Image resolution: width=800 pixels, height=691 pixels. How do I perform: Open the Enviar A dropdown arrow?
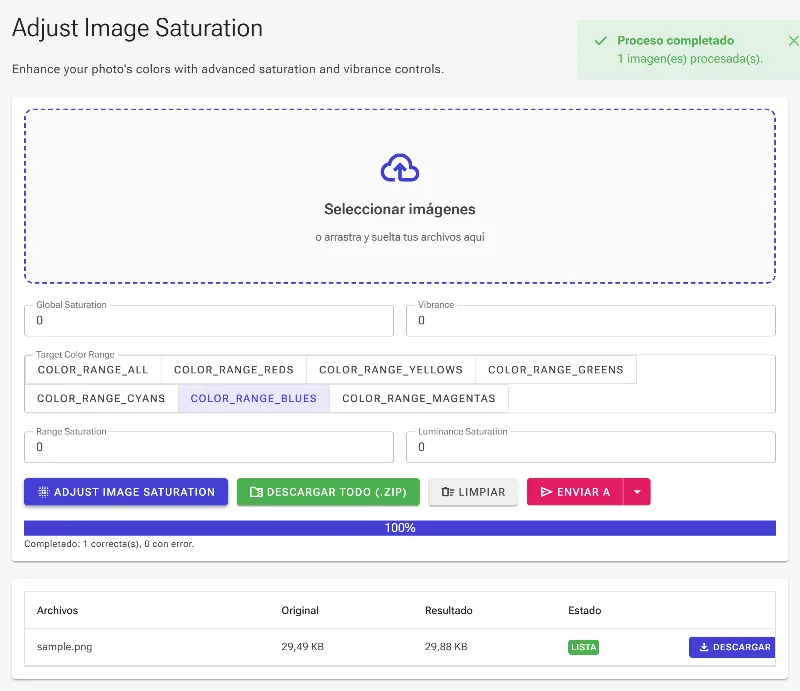tap(637, 491)
